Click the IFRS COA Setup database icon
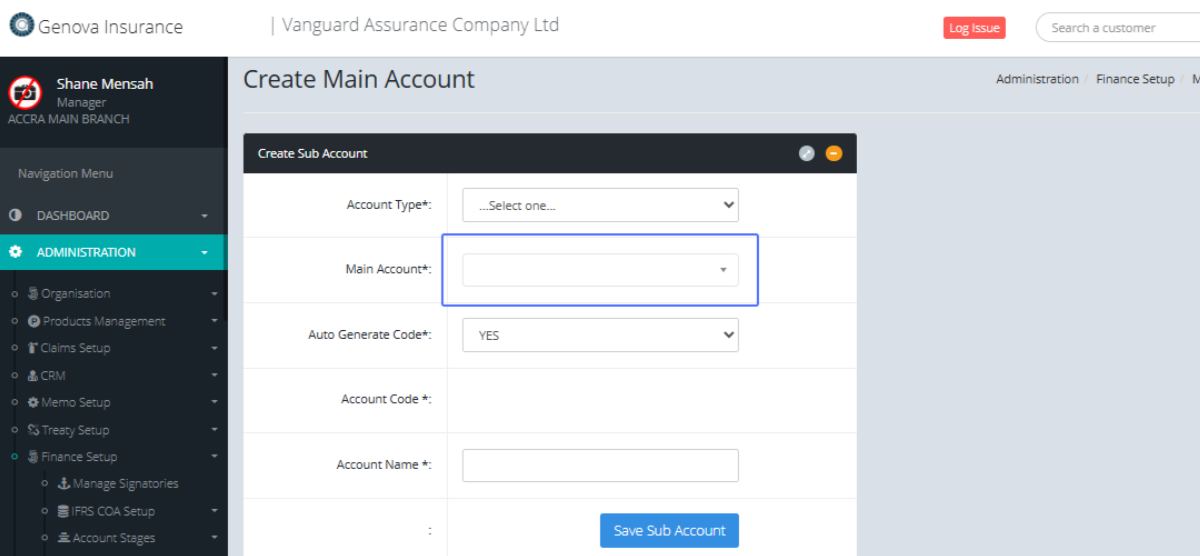The height and width of the screenshot is (556, 1200). (x=64, y=511)
